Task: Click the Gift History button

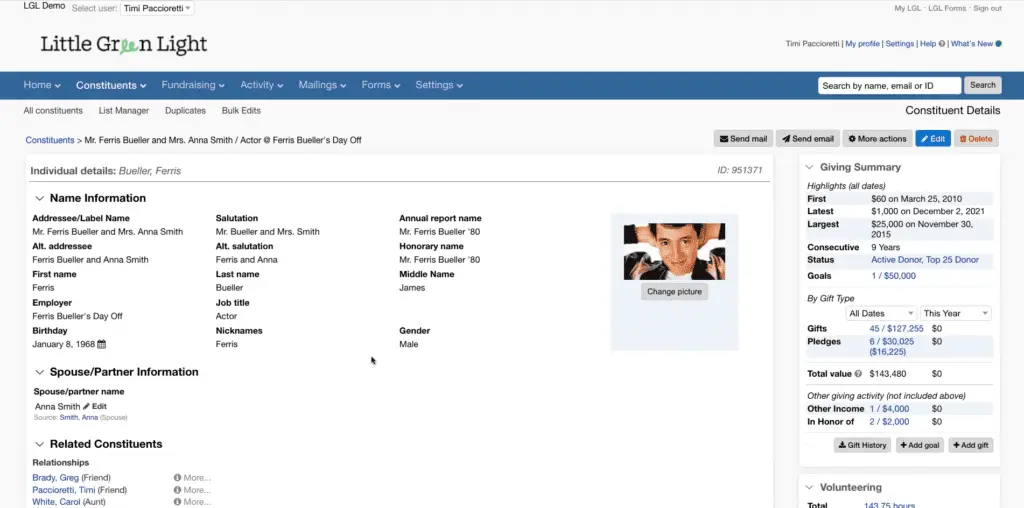Action: pyautogui.click(x=863, y=445)
